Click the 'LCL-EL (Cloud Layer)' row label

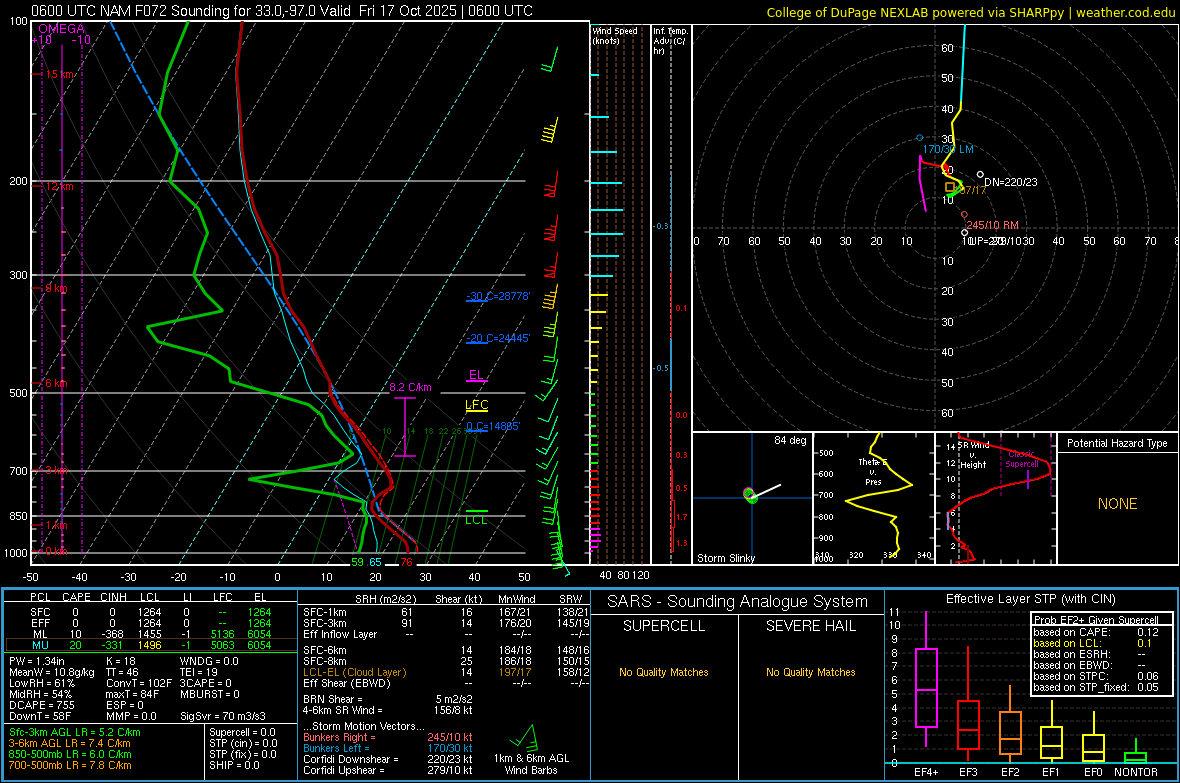[x=354, y=672]
